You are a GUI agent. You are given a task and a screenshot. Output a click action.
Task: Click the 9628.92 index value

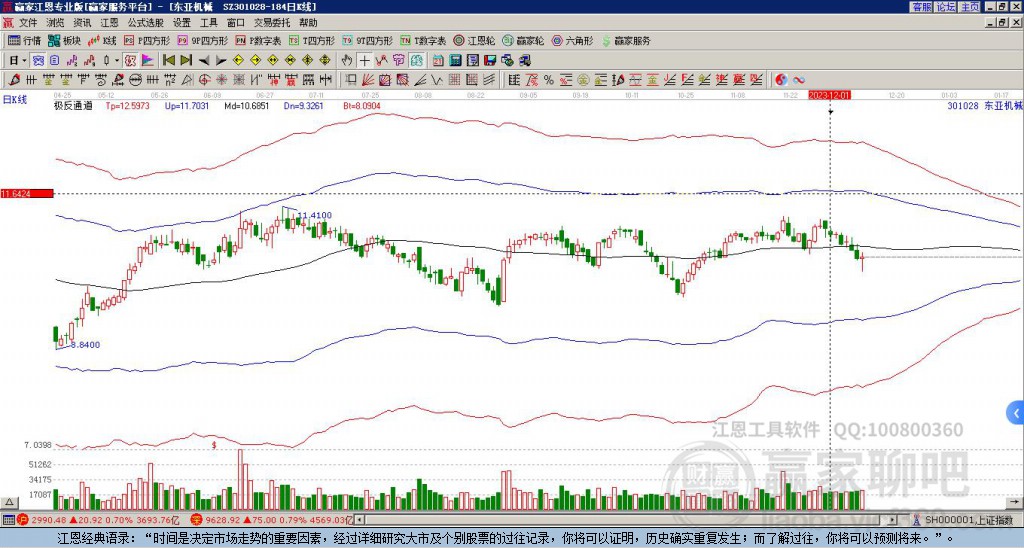[223, 520]
